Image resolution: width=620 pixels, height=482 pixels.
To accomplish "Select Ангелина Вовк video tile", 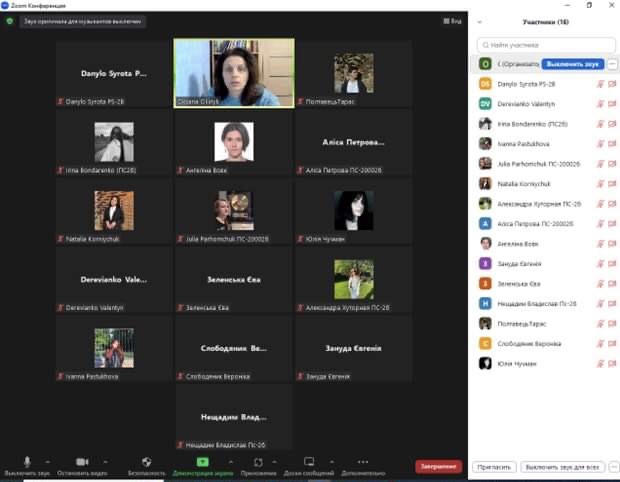I will coord(234,142).
